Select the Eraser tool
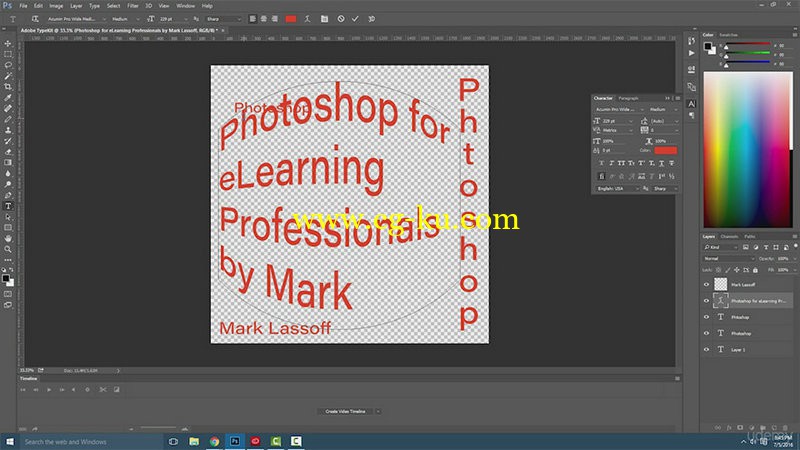Screen dimensions: 800x450 pyautogui.click(x=8, y=152)
